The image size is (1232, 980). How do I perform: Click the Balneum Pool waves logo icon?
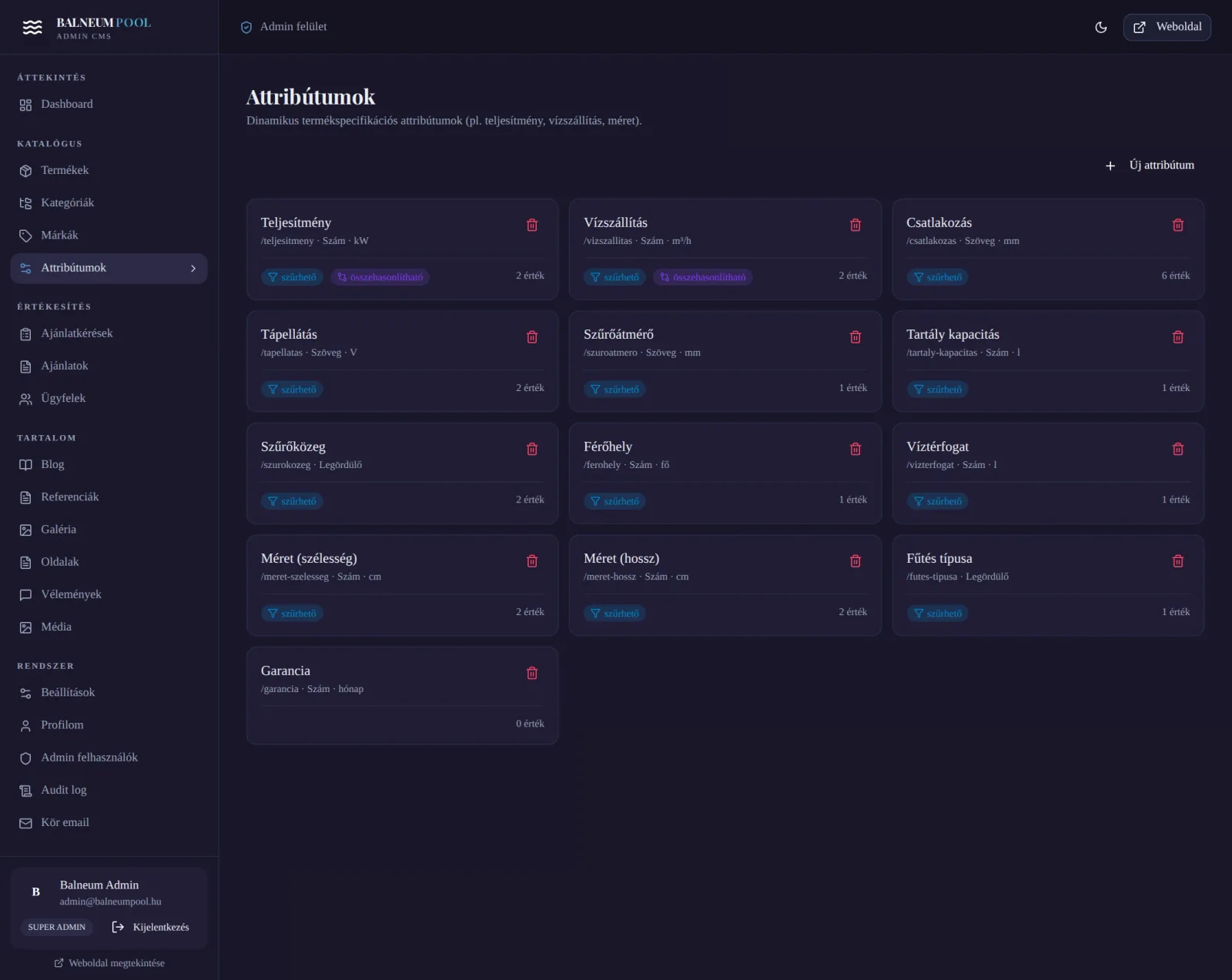click(32, 28)
